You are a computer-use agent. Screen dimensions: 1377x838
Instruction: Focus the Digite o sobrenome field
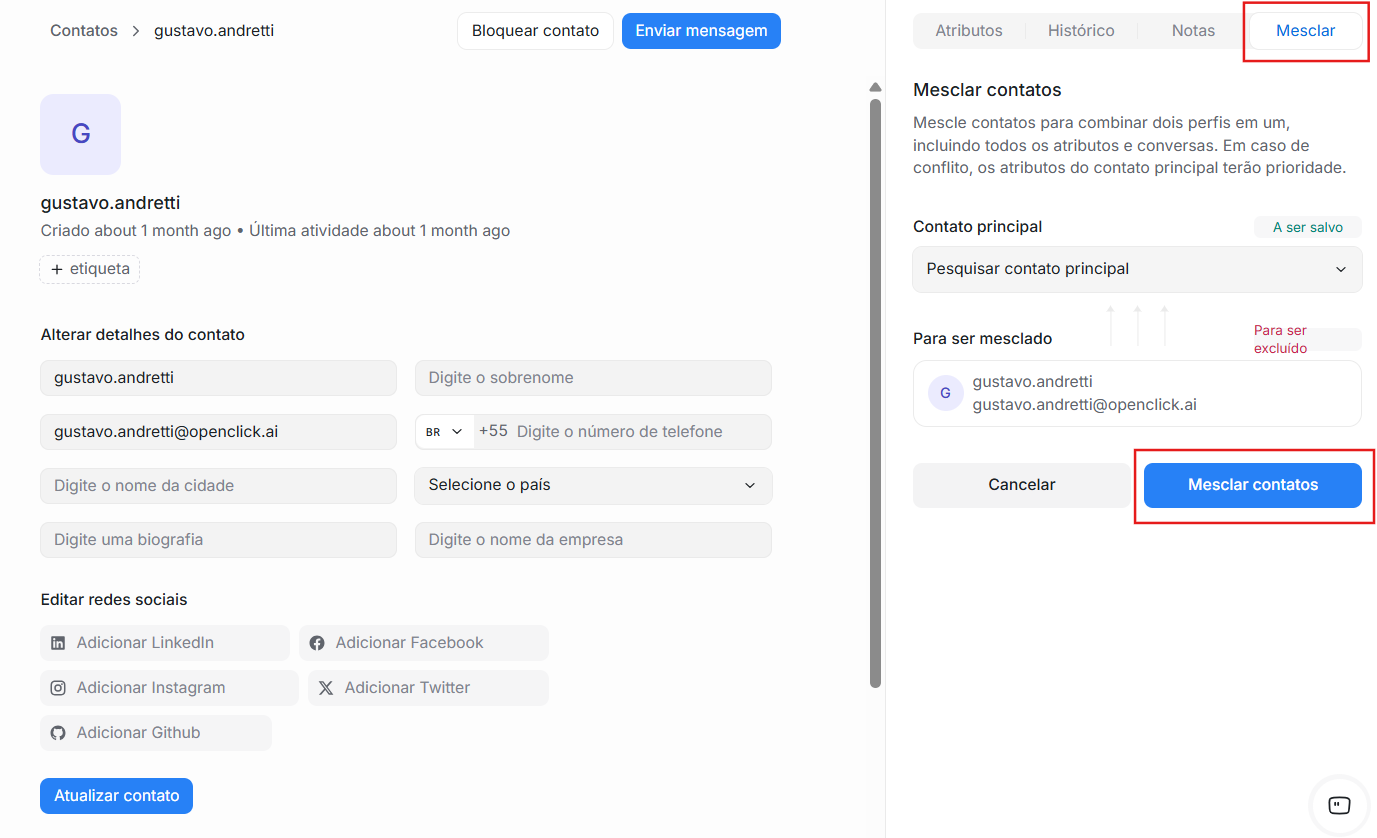593,378
